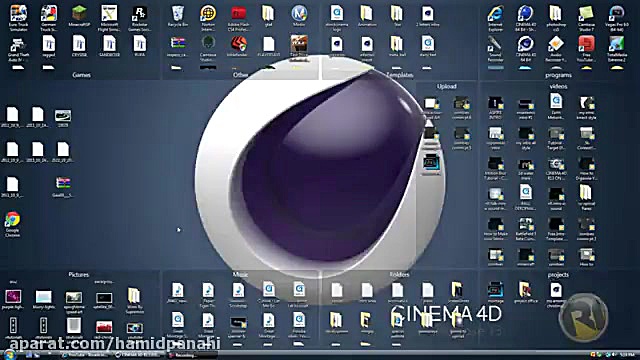Open the Animation folder in Templates
Image resolution: width=640 pixels, height=360 pixels.
(367, 16)
